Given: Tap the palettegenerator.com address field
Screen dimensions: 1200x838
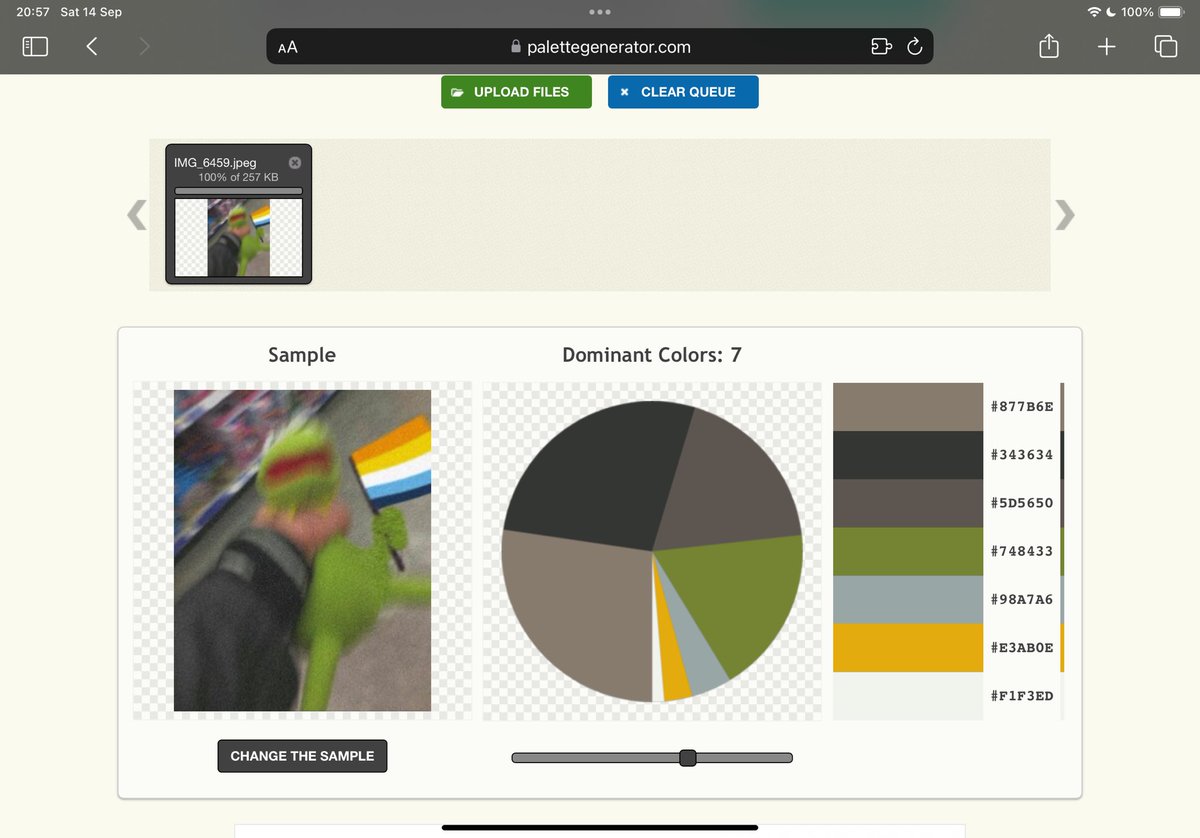Looking at the screenshot, I should tap(600, 47).
